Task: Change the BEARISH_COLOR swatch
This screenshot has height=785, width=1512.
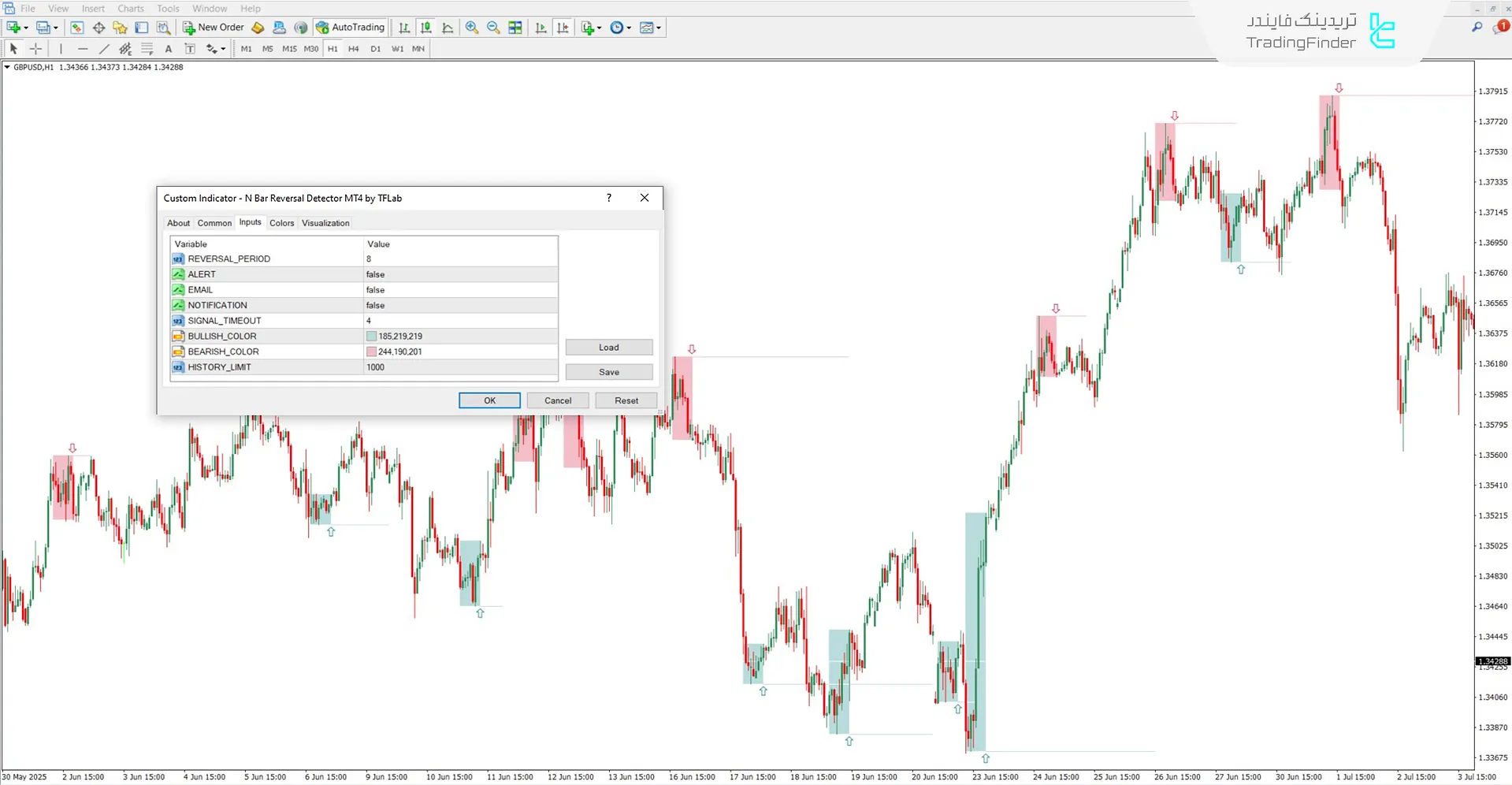Action: coord(371,351)
